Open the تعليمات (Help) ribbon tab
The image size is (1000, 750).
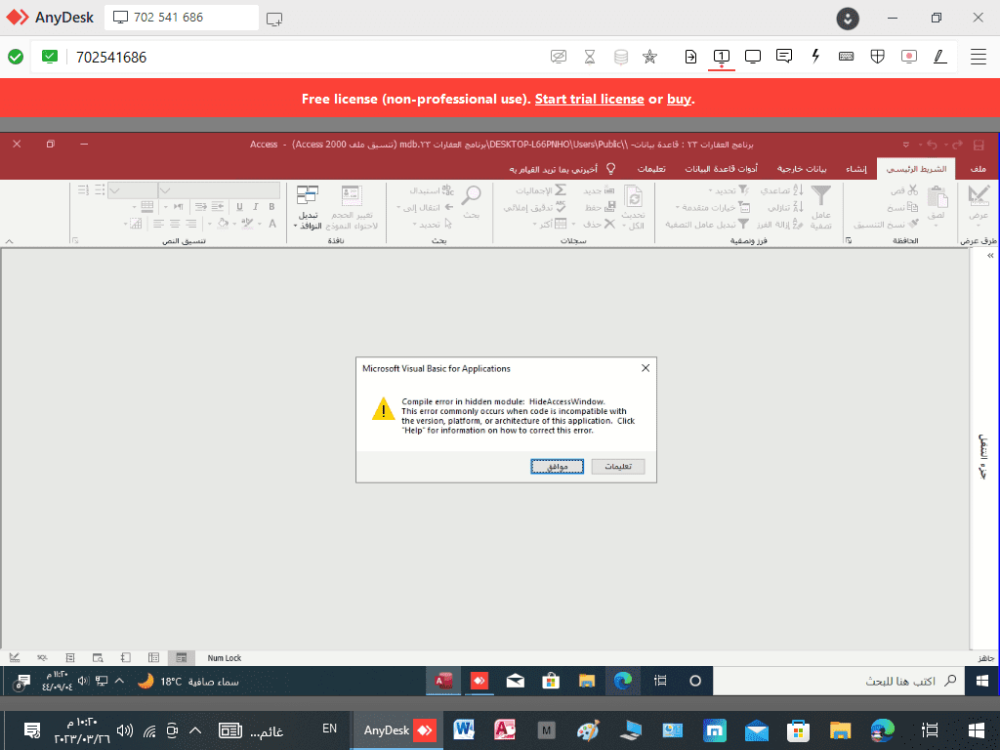point(651,169)
